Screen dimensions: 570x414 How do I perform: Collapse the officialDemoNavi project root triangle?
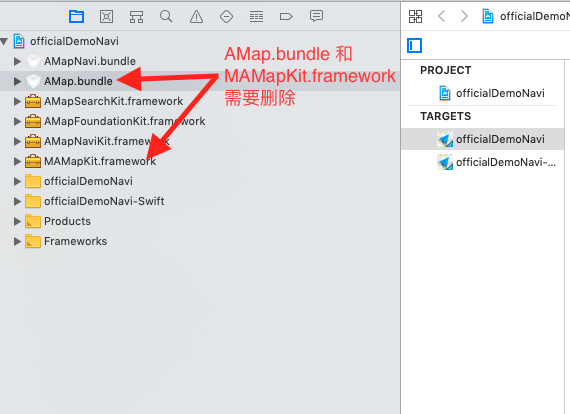(x=4, y=41)
